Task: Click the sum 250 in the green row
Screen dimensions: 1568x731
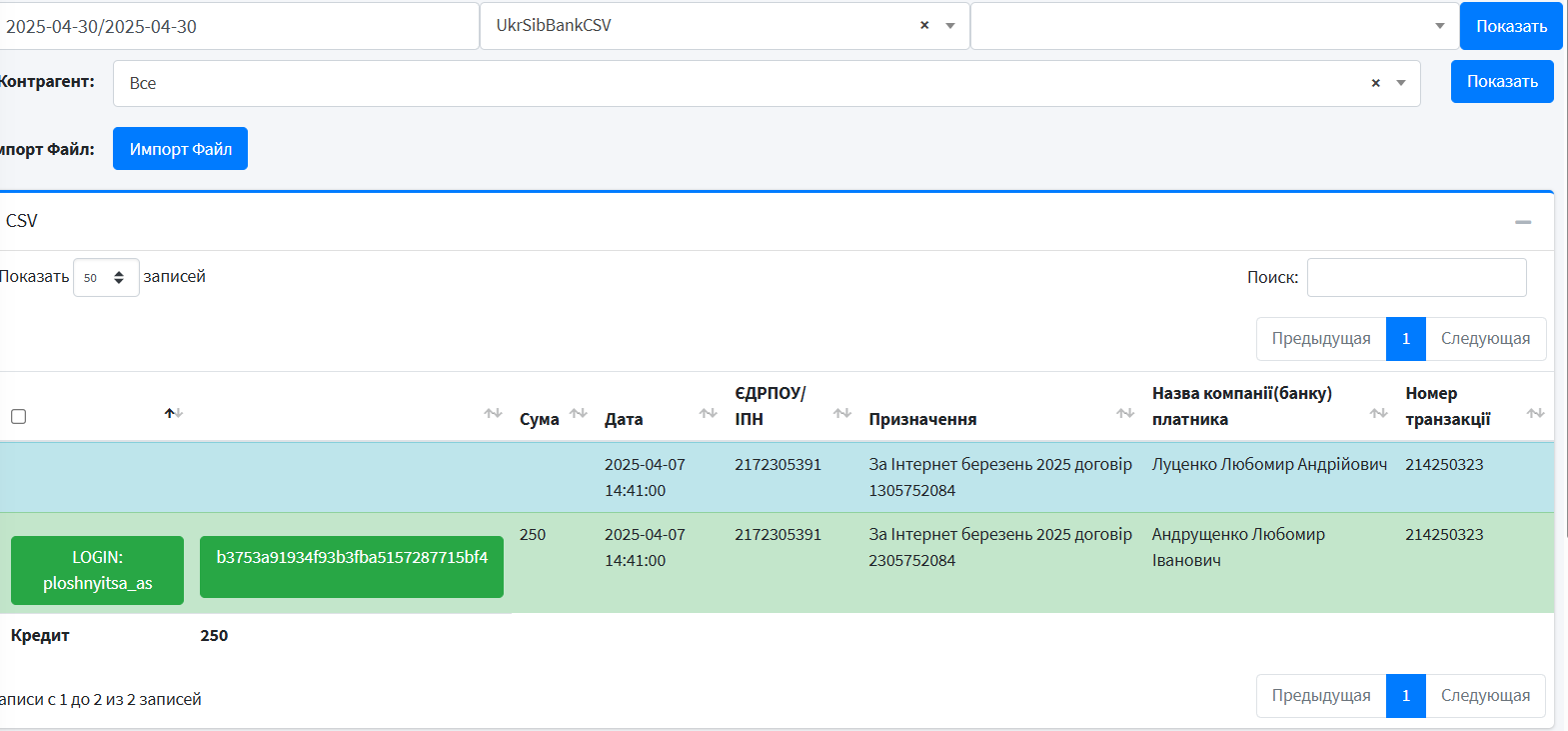Action: [x=533, y=534]
